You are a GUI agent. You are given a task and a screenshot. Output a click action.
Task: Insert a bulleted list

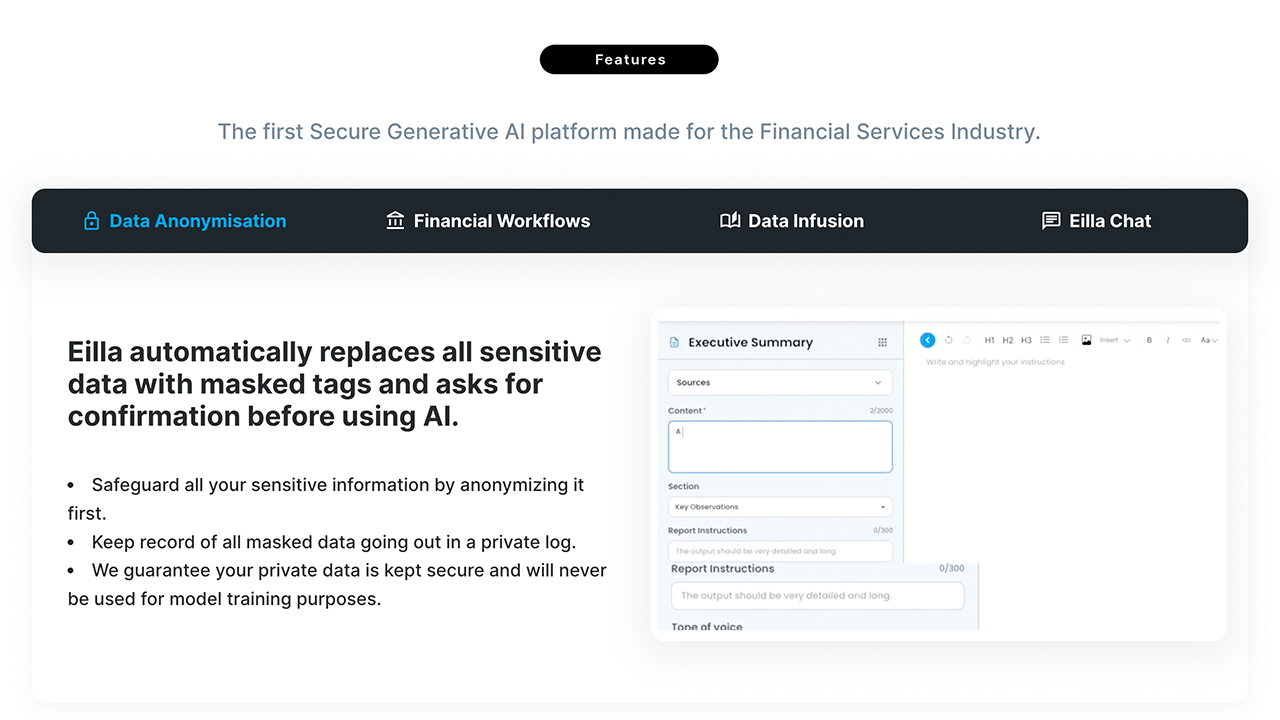pos(1045,340)
